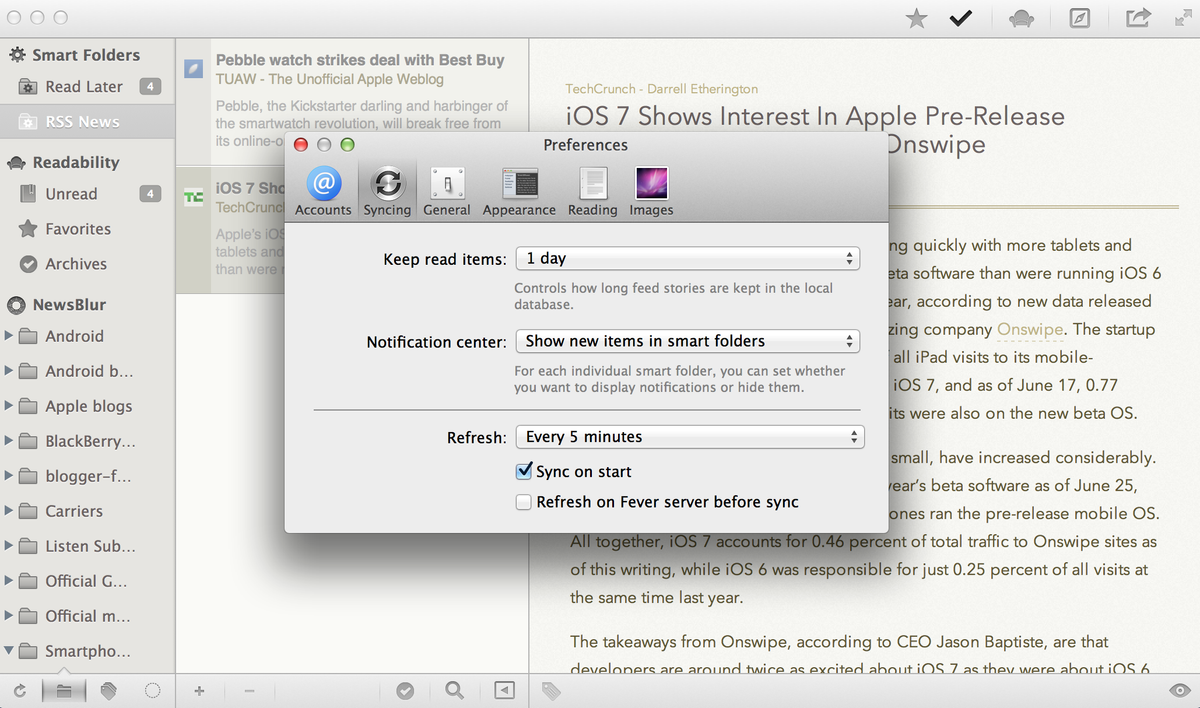Open article in browser with compass icon
The image size is (1200, 708).
click(1080, 18)
